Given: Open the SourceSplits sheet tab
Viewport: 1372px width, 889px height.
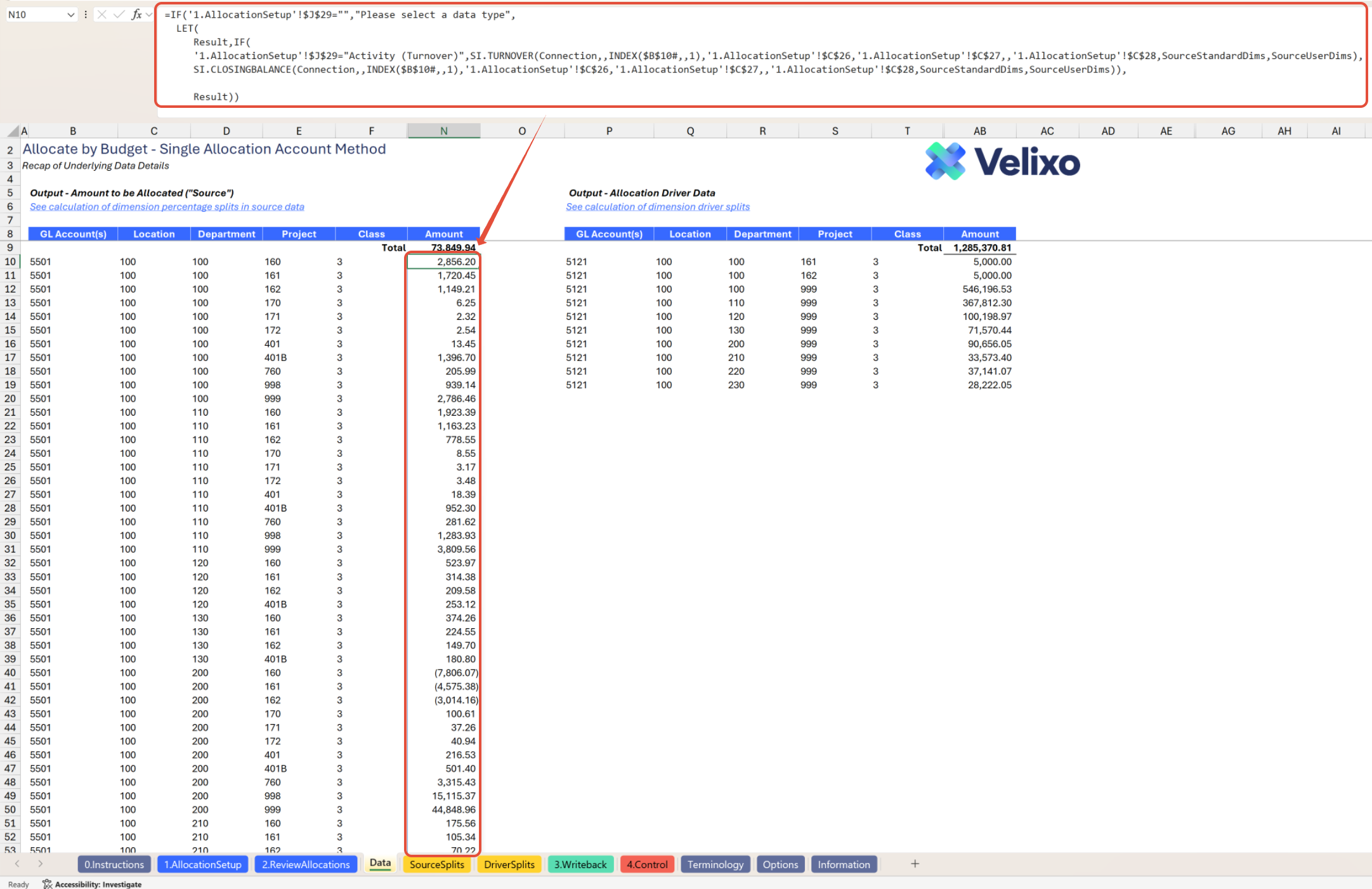Looking at the screenshot, I should click(436, 864).
